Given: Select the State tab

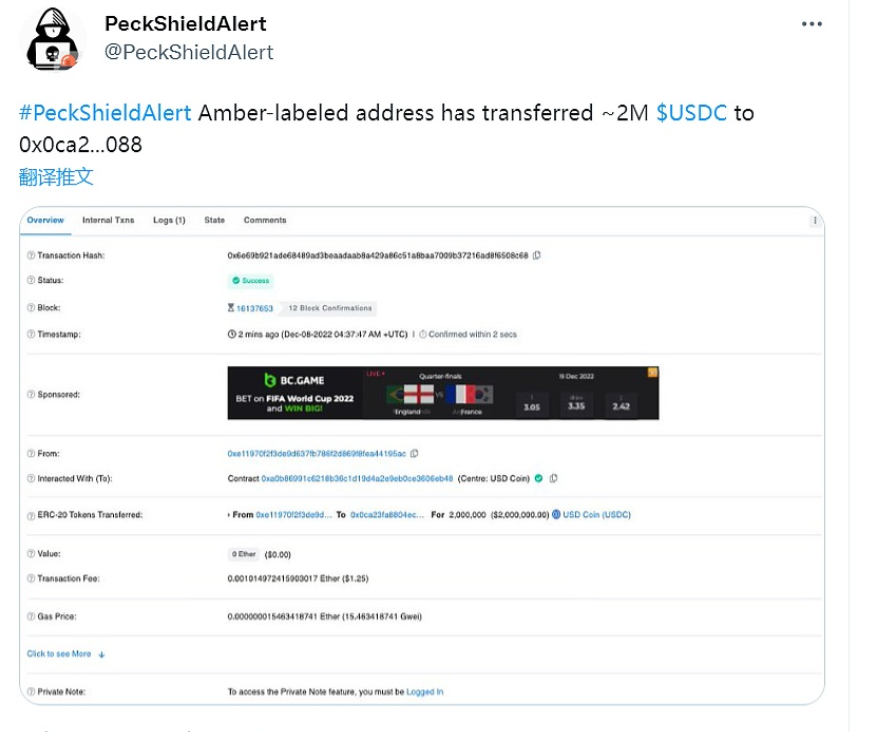Looking at the screenshot, I should (x=214, y=220).
